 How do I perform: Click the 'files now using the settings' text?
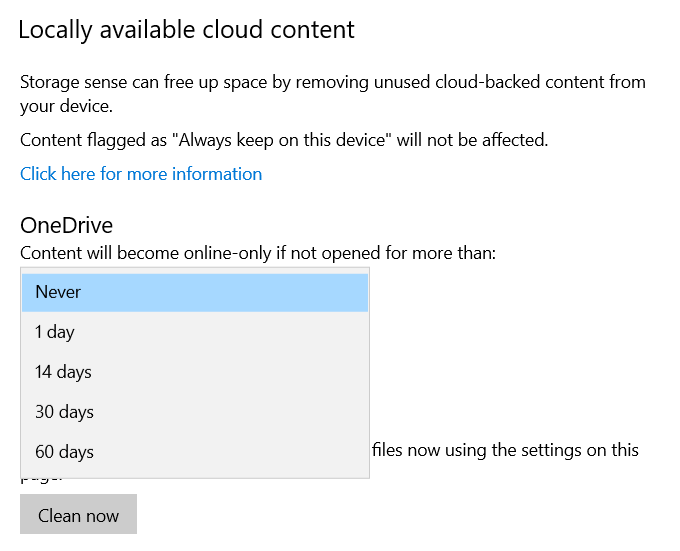click(505, 450)
